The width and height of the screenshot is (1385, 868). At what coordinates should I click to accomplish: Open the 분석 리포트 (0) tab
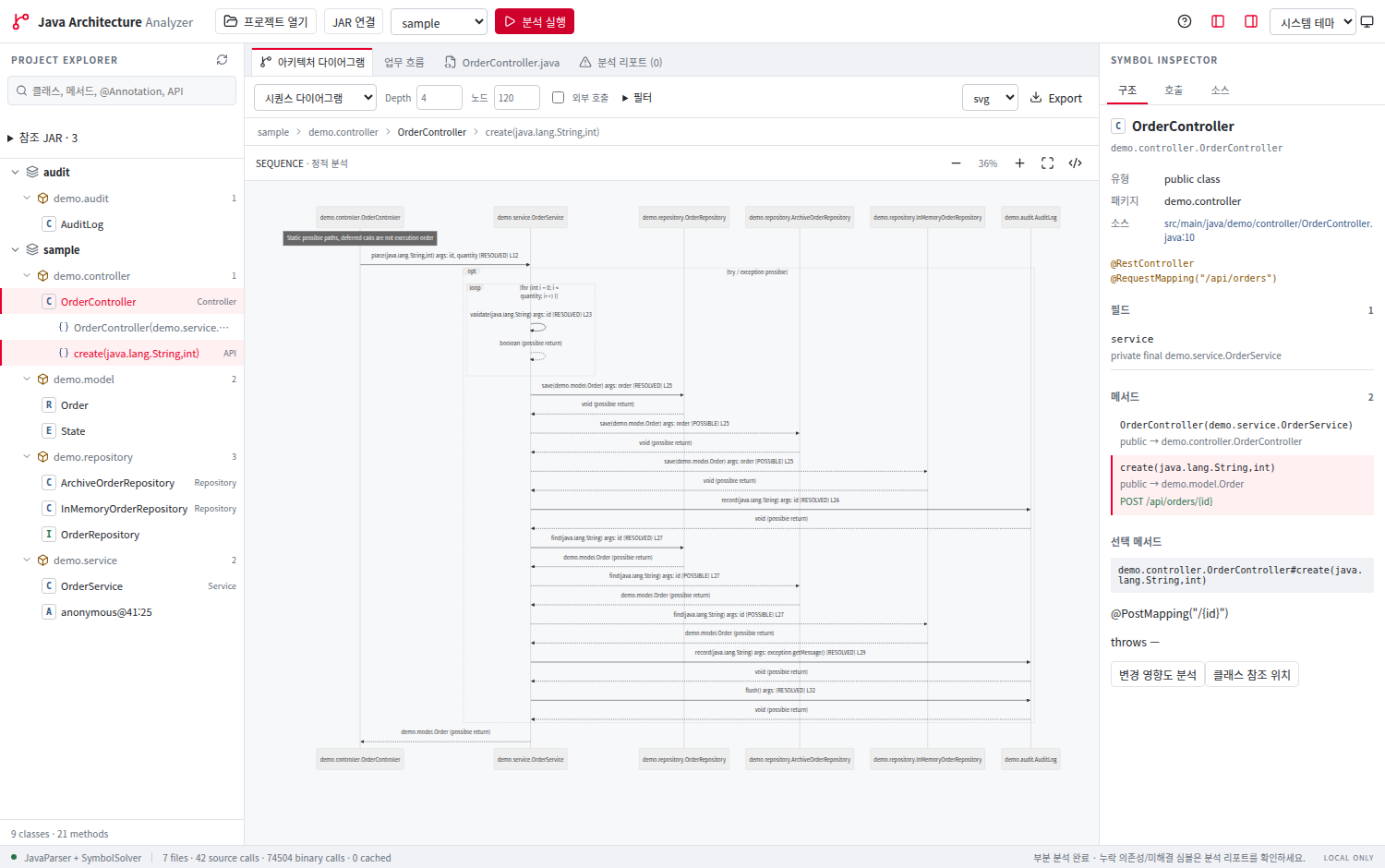pyautogui.click(x=620, y=63)
